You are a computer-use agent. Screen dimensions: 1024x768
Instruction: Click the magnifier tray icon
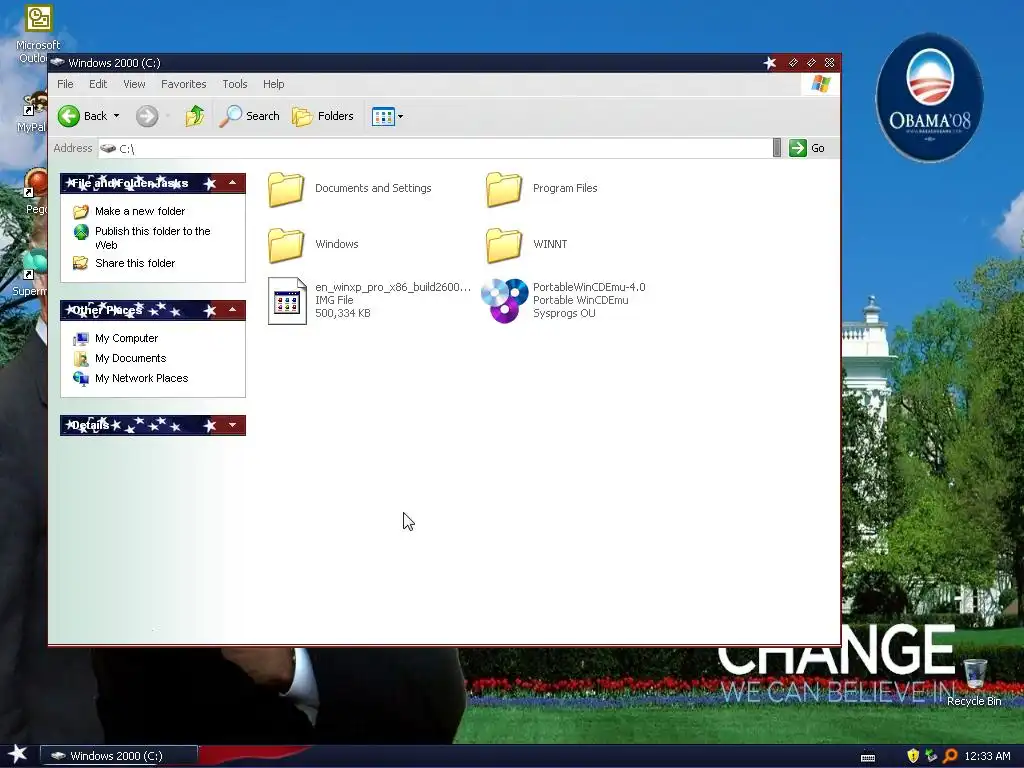pyautogui.click(x=950, y=756)
